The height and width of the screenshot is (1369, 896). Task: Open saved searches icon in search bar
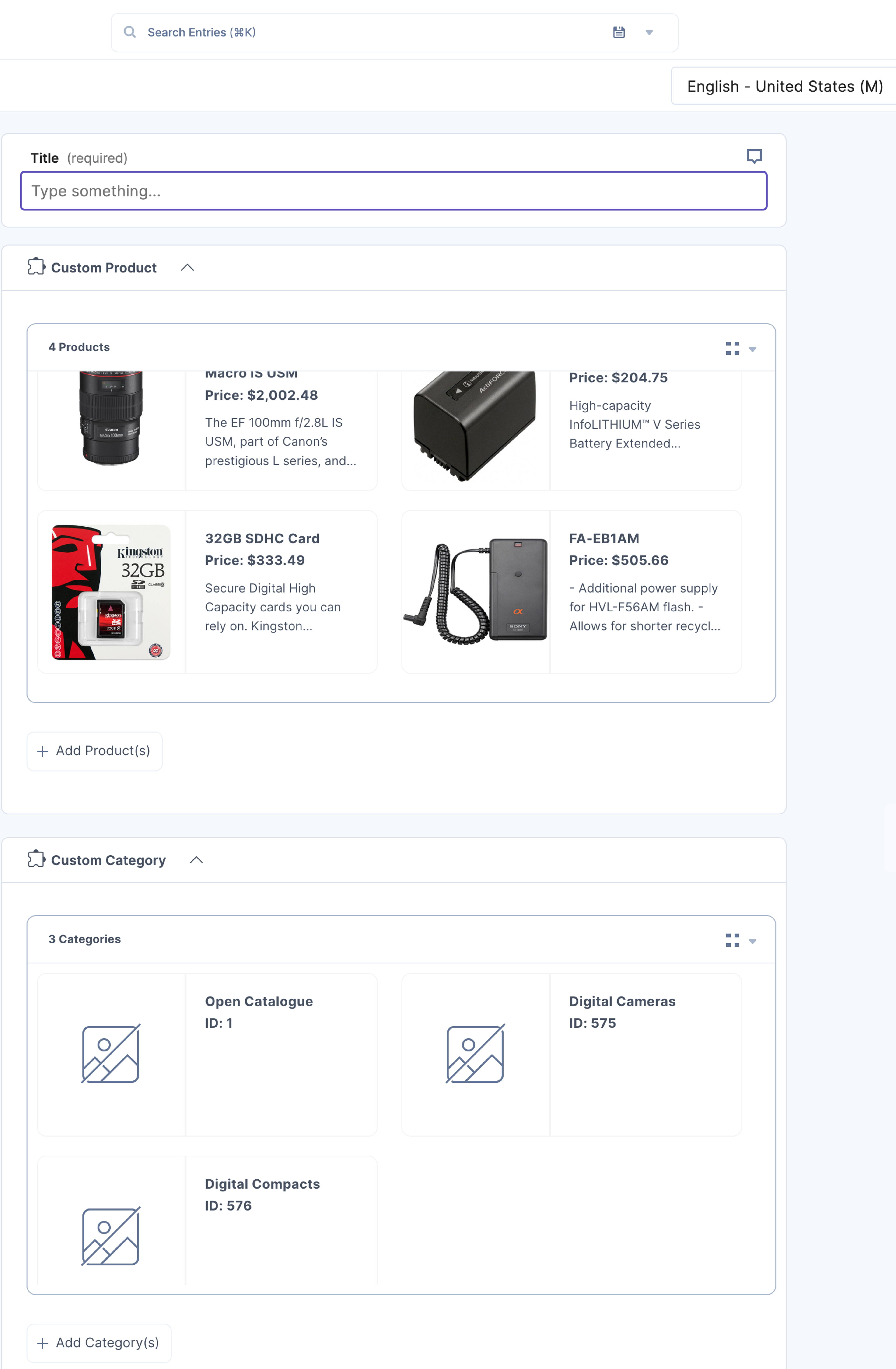click(x=619, y=32)
